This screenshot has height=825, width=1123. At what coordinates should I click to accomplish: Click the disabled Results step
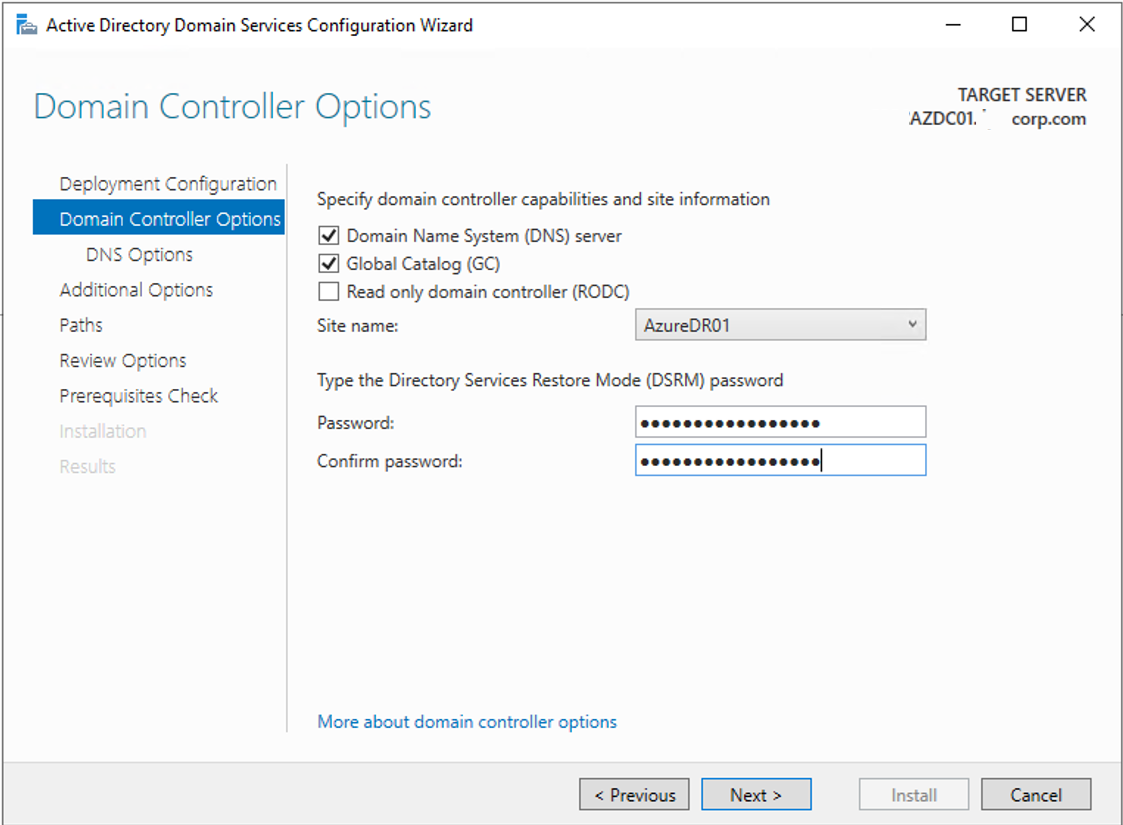click(x=87, y=466)
